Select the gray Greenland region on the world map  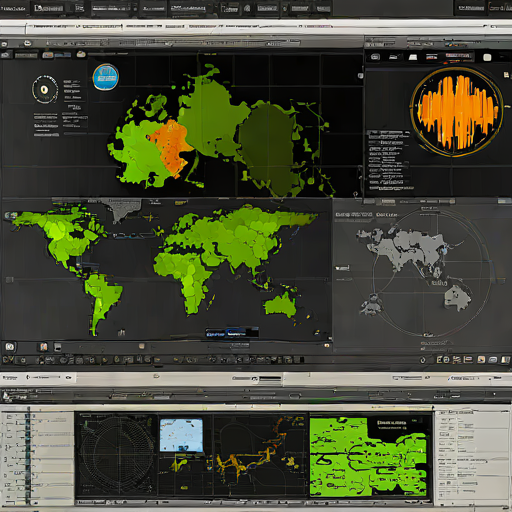click(x=122, y=209)
